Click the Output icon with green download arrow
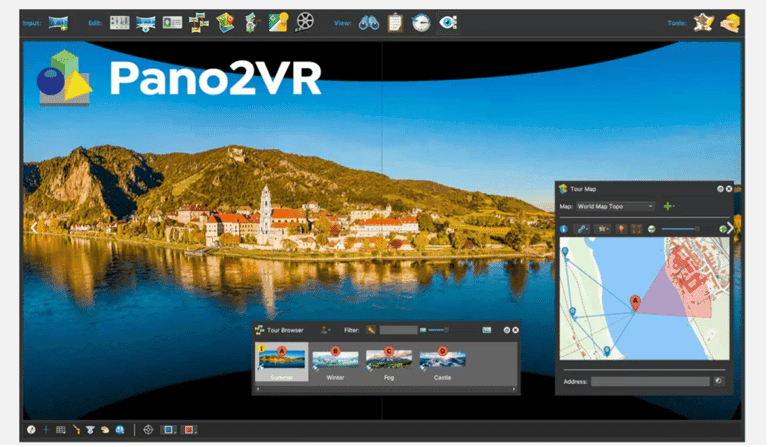The width and height of the screenshot is (768, 447). pos(252,23)
